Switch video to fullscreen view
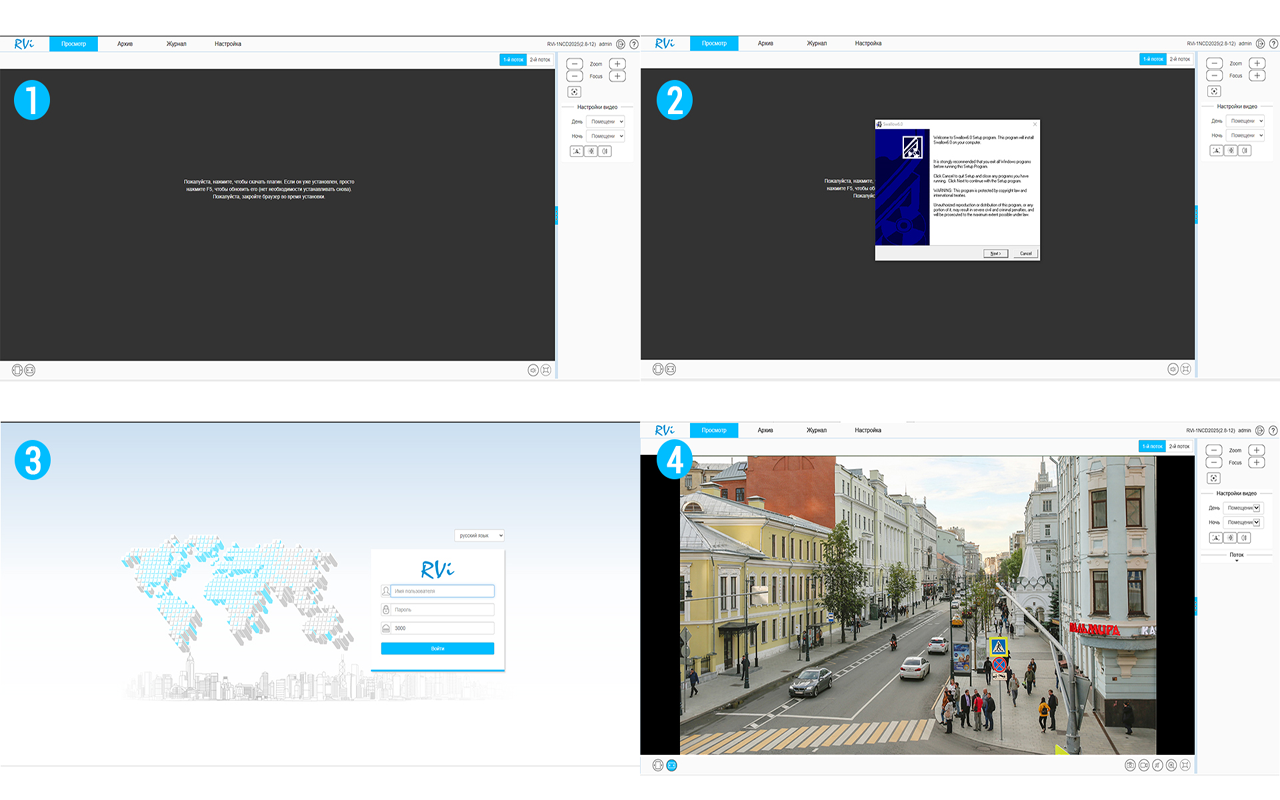This screenshot has width=1280, height=800. pos(1184,764)
